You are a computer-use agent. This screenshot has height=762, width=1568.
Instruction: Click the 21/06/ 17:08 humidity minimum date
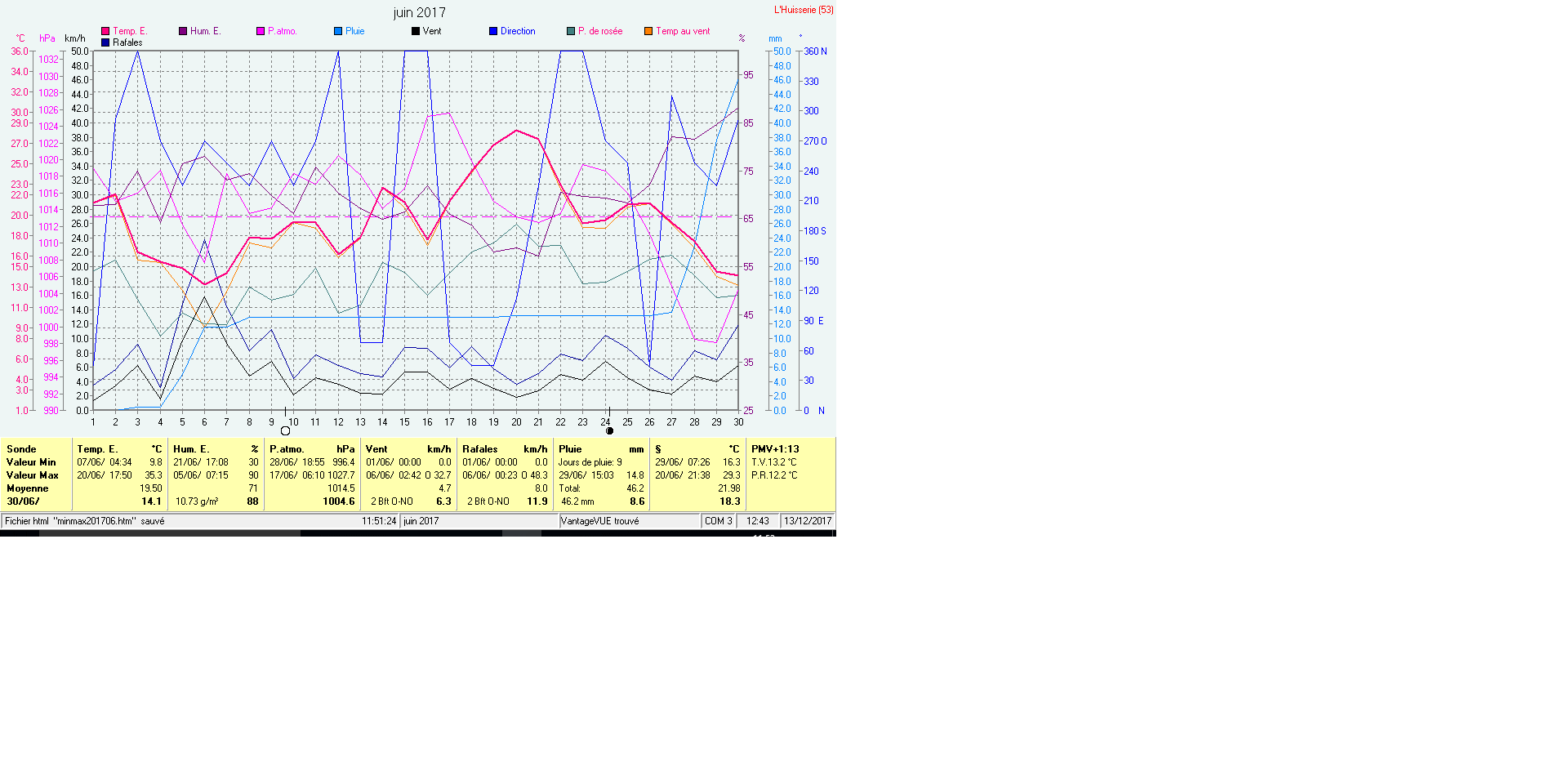point(201,462)
